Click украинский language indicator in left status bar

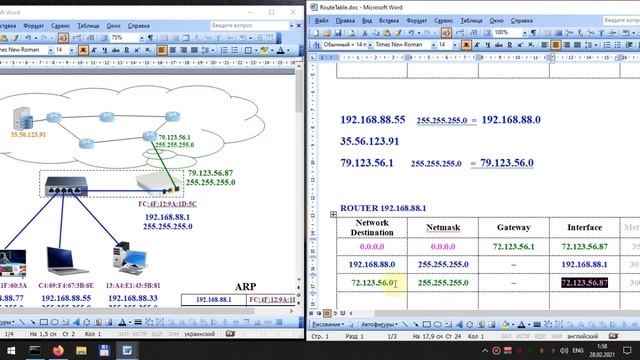pyautogui.click(x=200, y=334)
